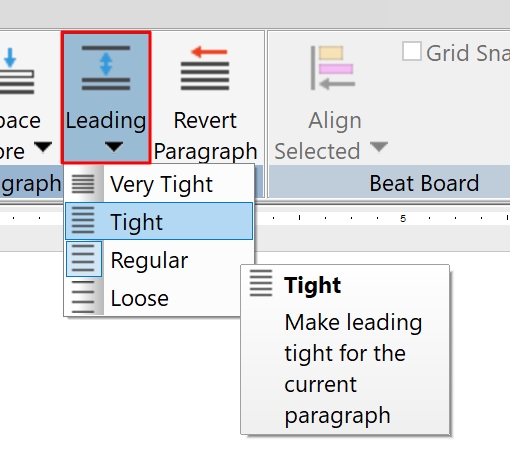Select the Tight leading option
This screenshot has width=510, height=476.
pos(159,221)
